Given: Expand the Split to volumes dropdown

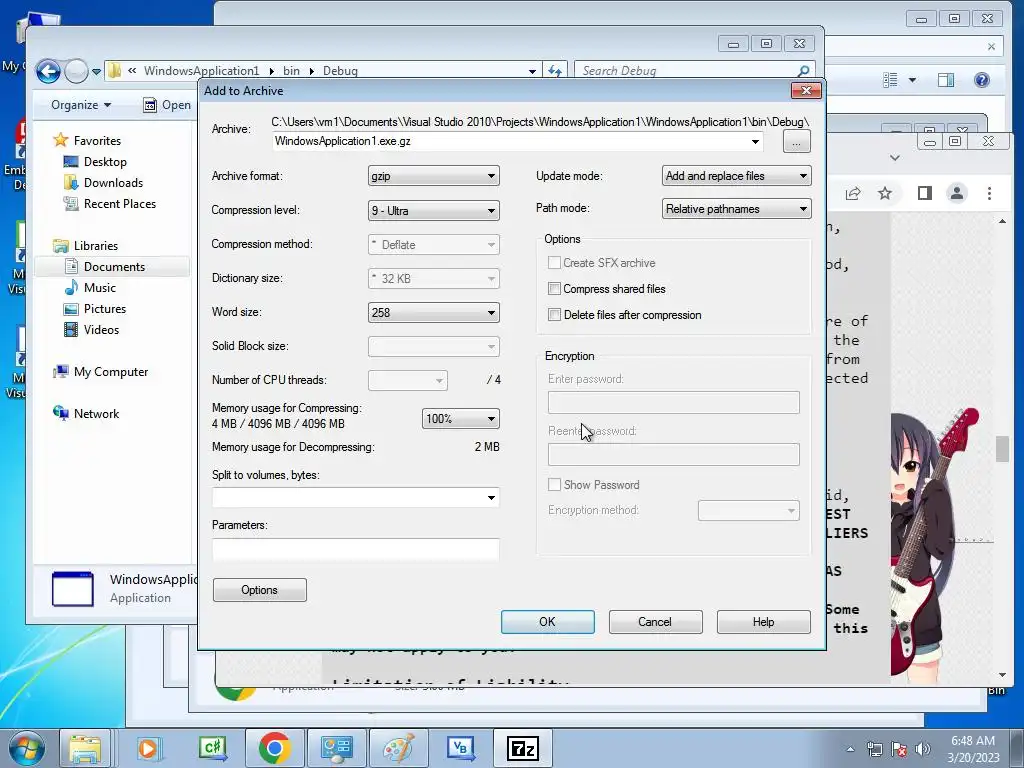Looking at the screenshot, I should click(491, 498).
